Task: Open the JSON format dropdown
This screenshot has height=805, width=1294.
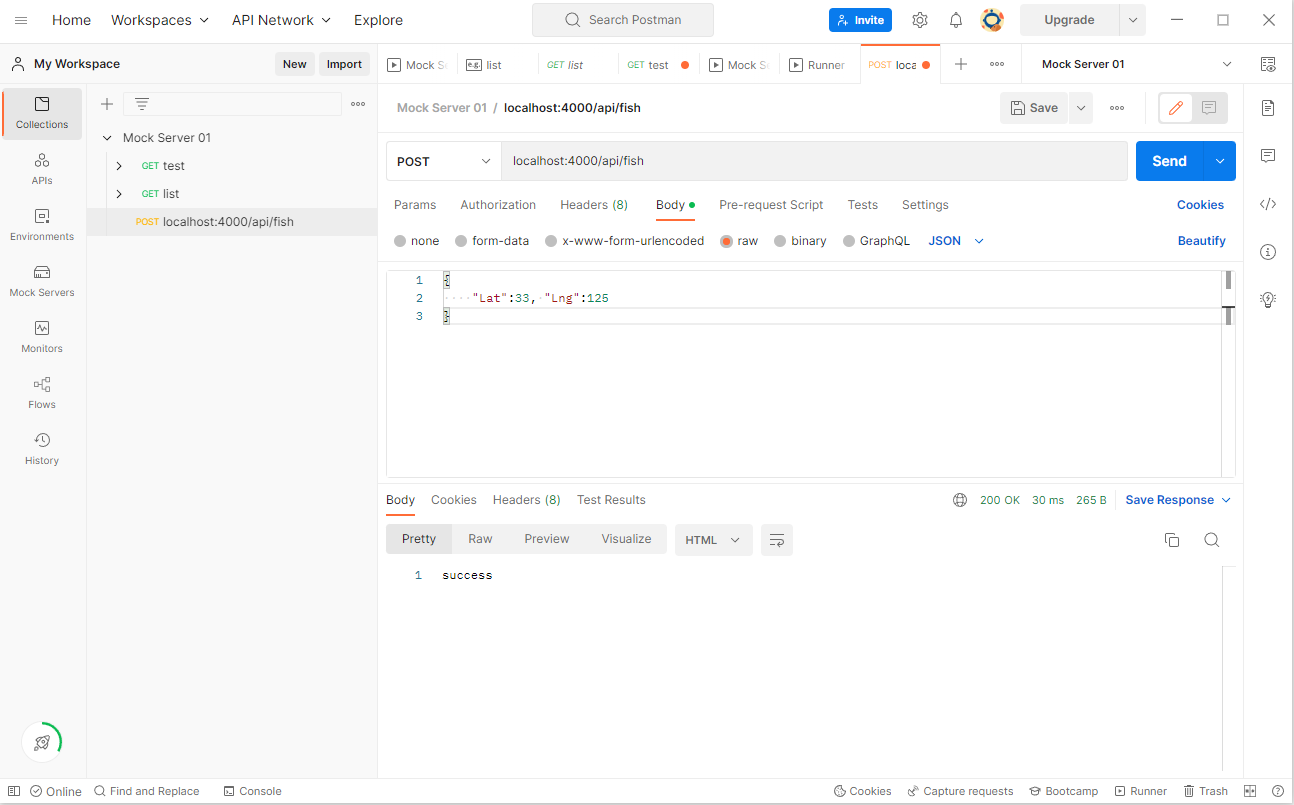Action: 957,241
